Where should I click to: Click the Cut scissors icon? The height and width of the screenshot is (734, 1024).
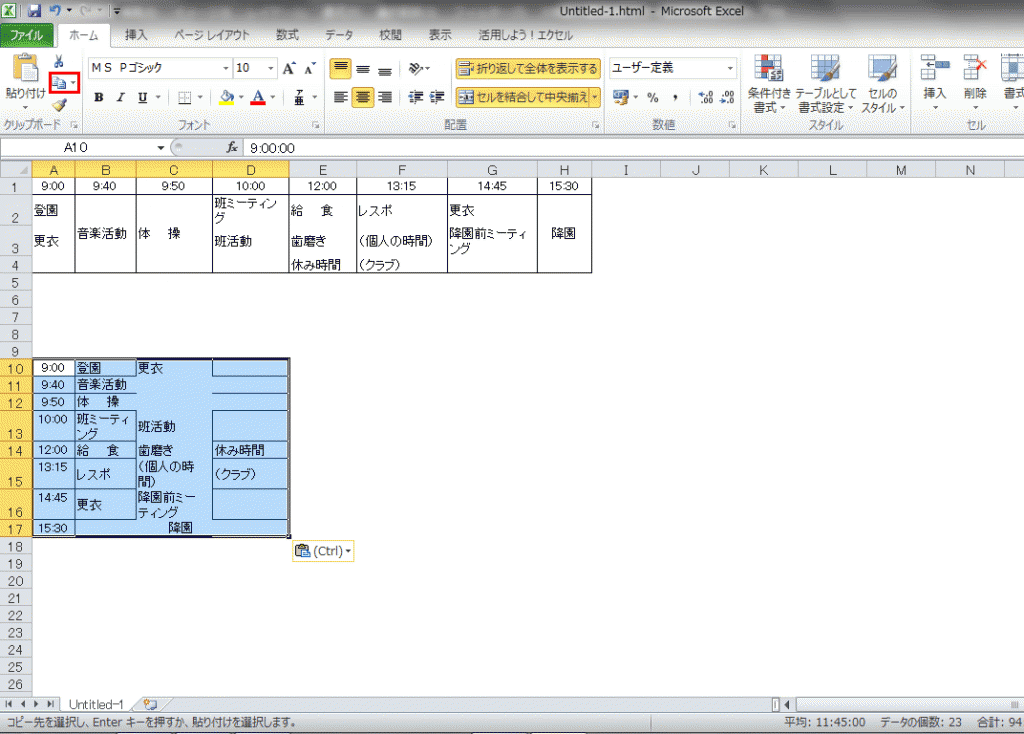(58, 62)
